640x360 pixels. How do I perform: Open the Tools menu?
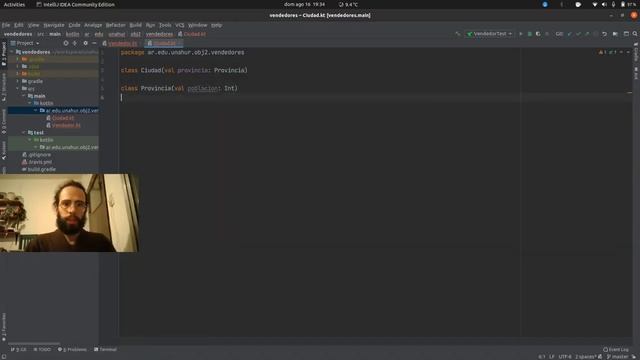[165, 25]
